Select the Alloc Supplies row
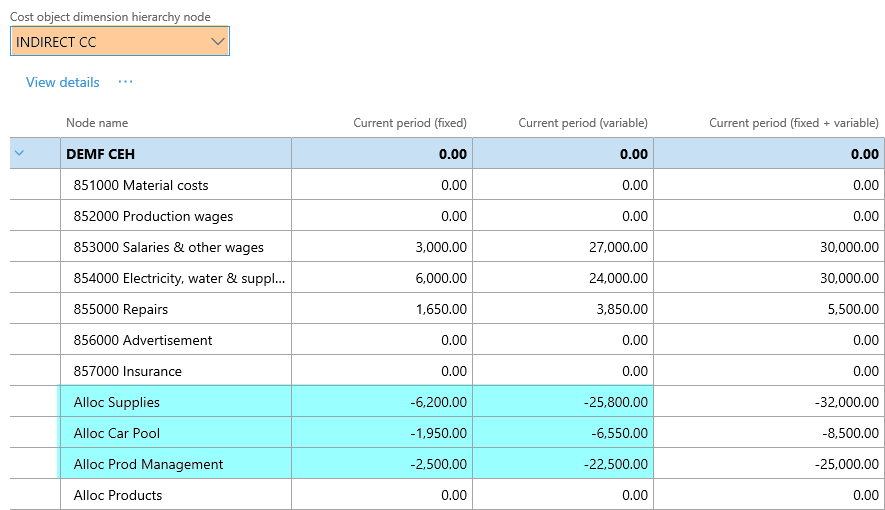The width and height of the screenshot is (885, 510). [117, 402]
